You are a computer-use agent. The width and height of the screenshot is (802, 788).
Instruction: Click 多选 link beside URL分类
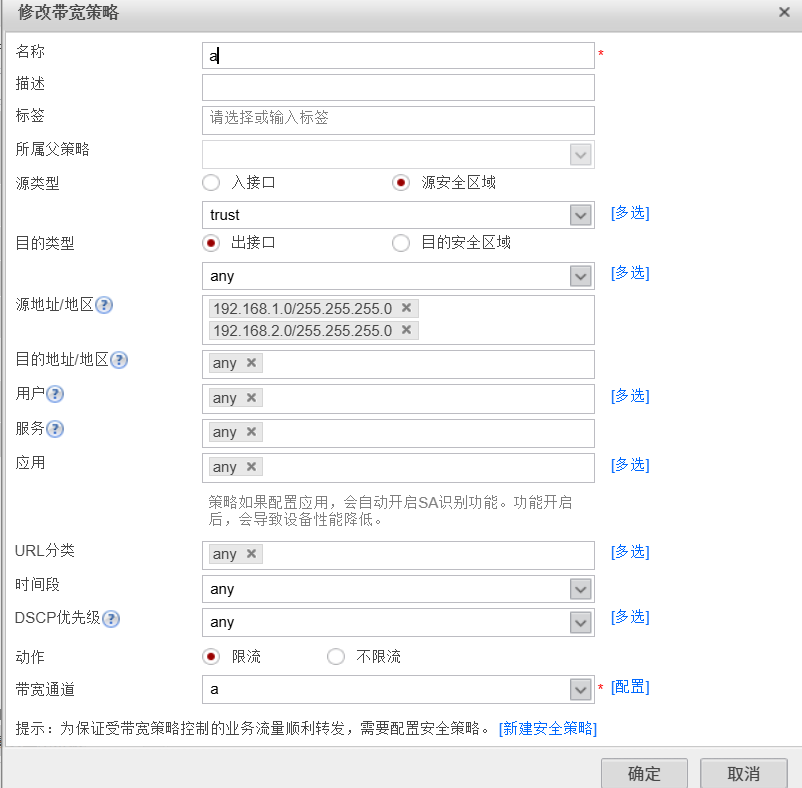click(630, 552)
